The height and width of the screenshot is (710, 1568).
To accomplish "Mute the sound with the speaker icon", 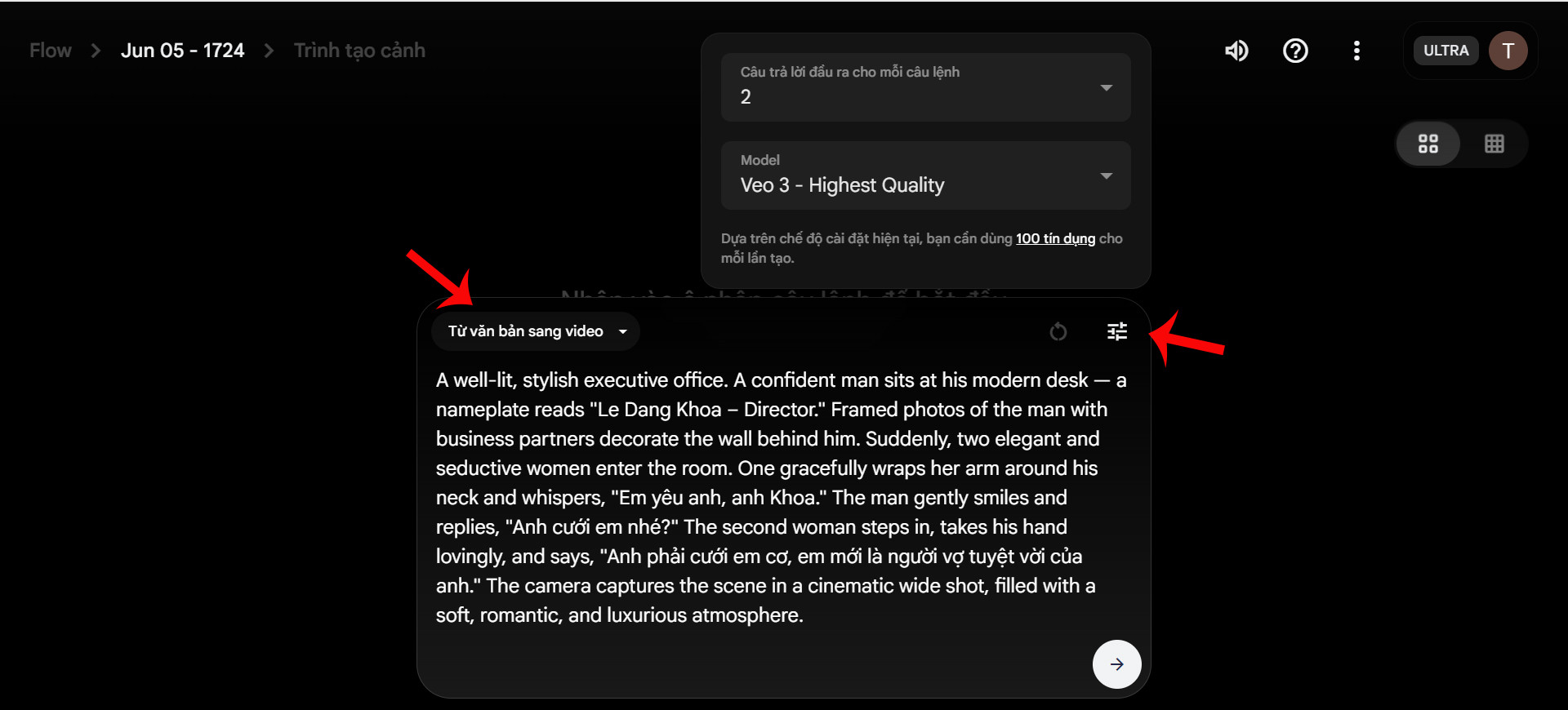I will [x=1236, y=51].
